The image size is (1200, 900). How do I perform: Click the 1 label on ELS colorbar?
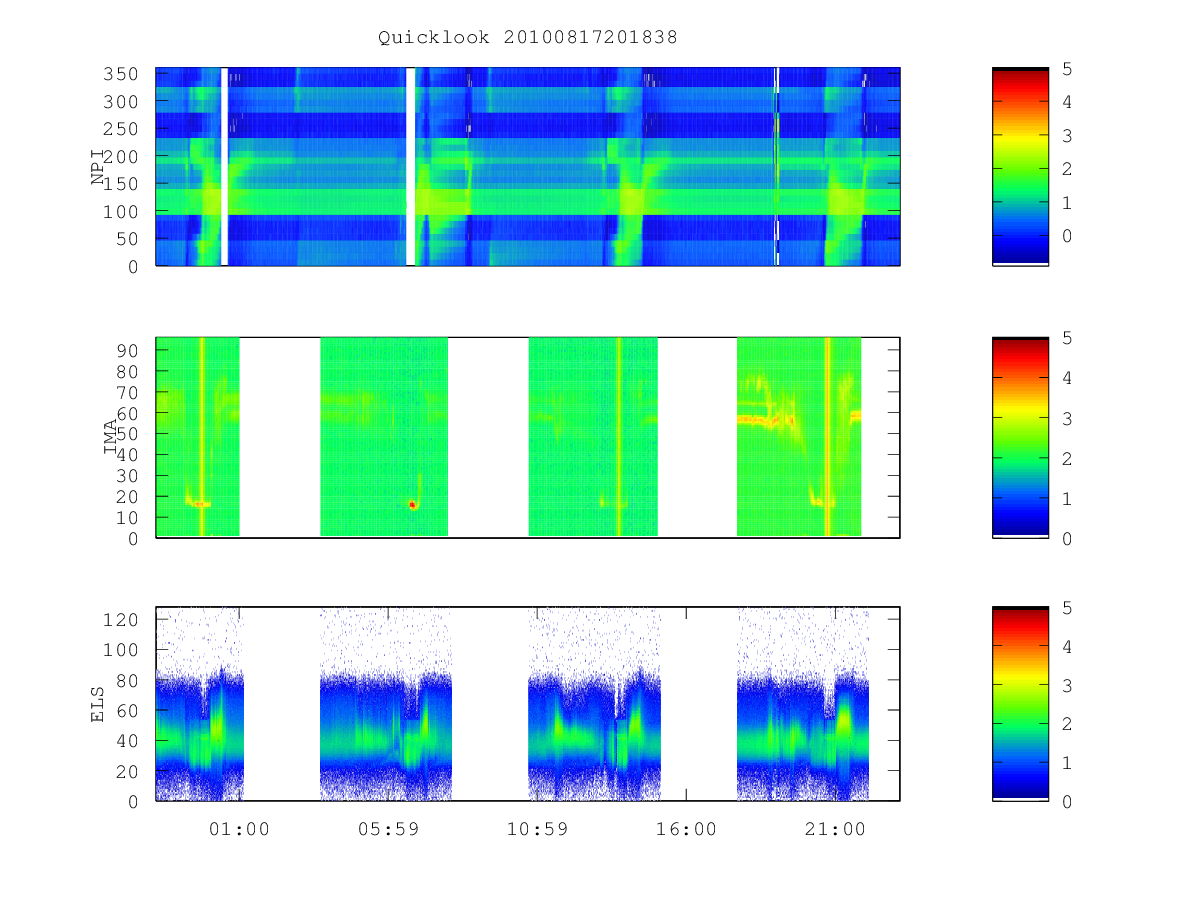click(x=1067, y=762)
